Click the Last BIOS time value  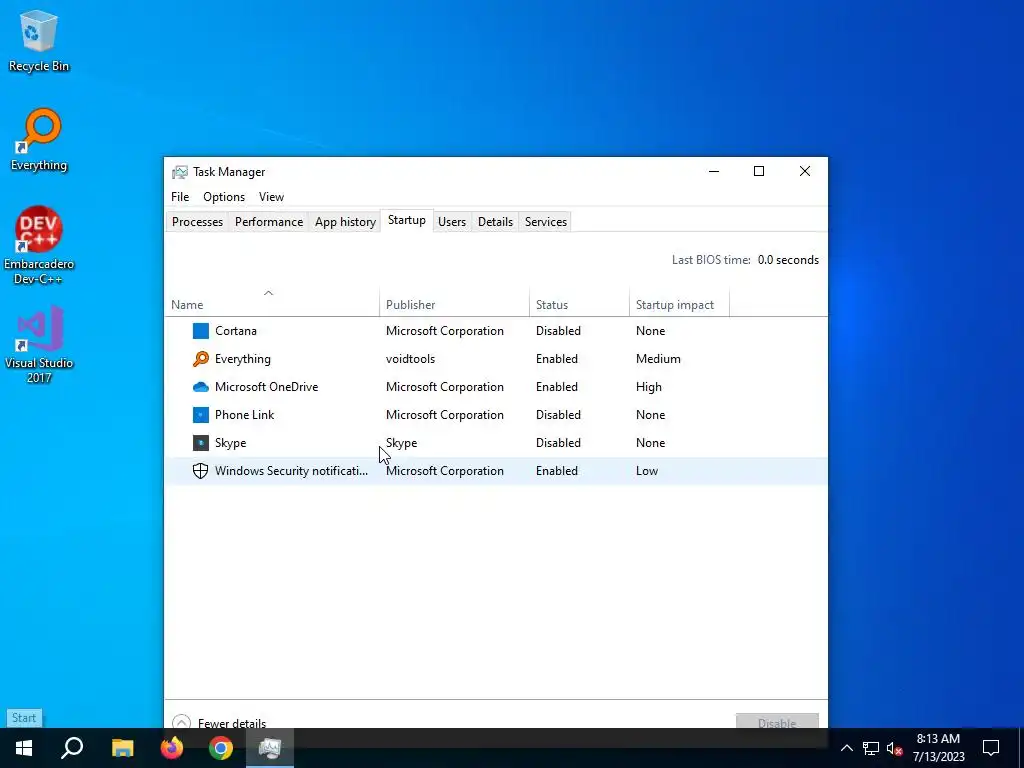pyautogui.click(x=788, y=260)
